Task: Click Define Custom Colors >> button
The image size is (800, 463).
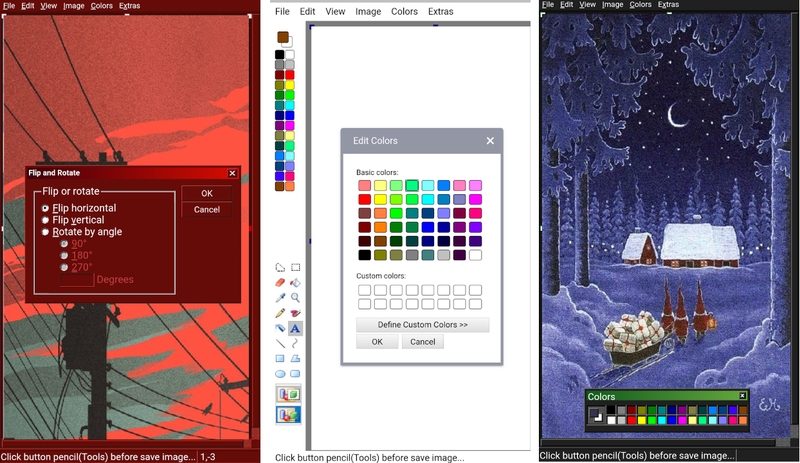Action: [422, 325]
